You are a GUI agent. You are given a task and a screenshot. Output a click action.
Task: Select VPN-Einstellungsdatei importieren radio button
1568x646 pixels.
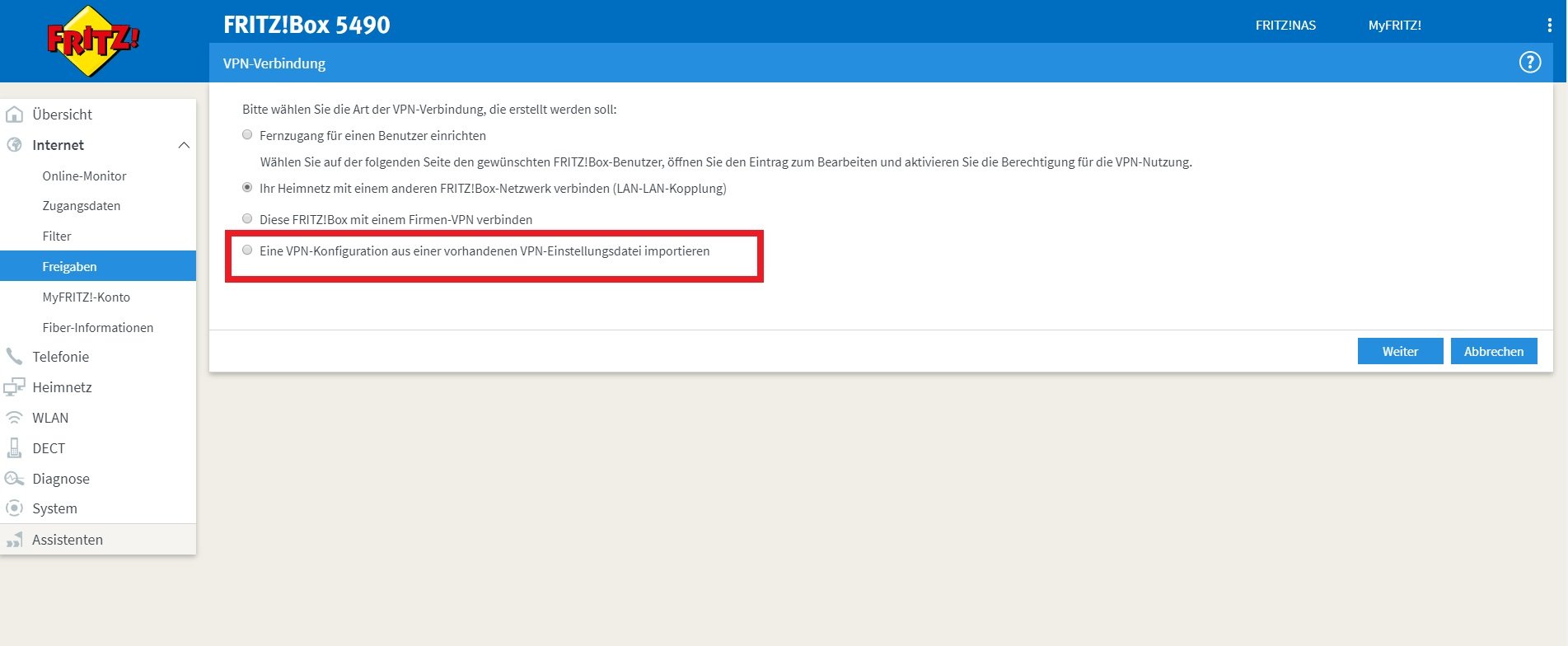coord(247,250)
